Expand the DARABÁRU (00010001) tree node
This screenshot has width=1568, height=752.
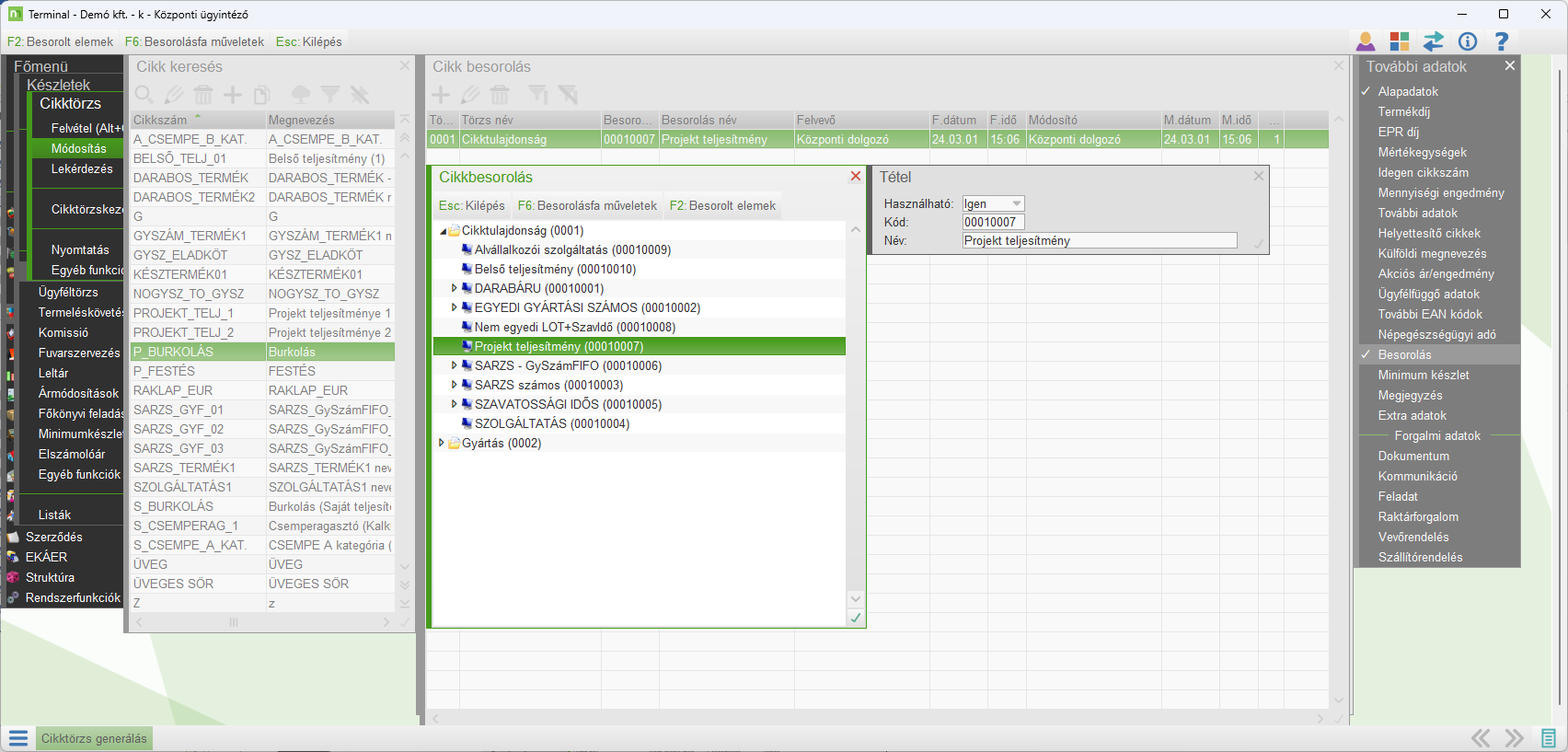point(455,288)
